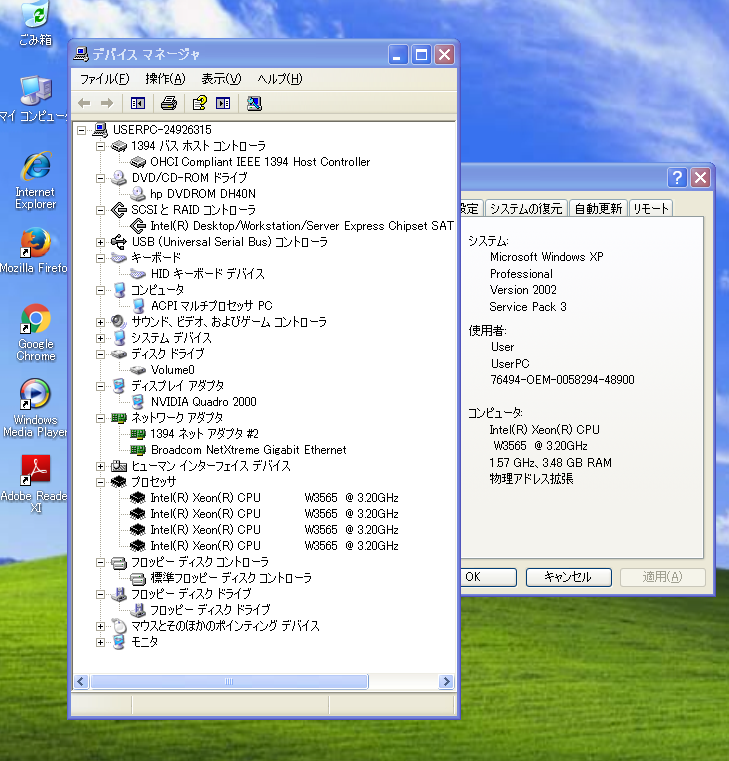The image size is (729, 761).
Task: Collapse the USERPC-24926315 root node
Action: coord(82,130)
